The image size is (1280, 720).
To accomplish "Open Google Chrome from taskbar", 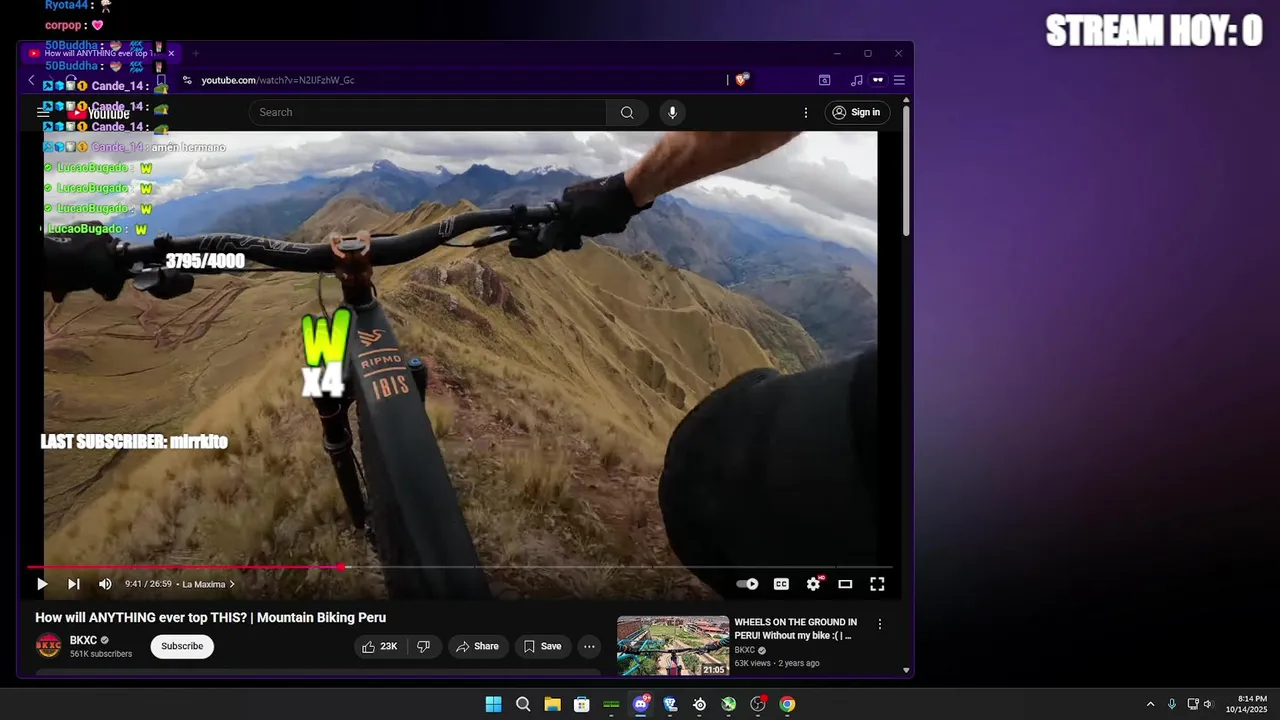I will click(787, 704).
